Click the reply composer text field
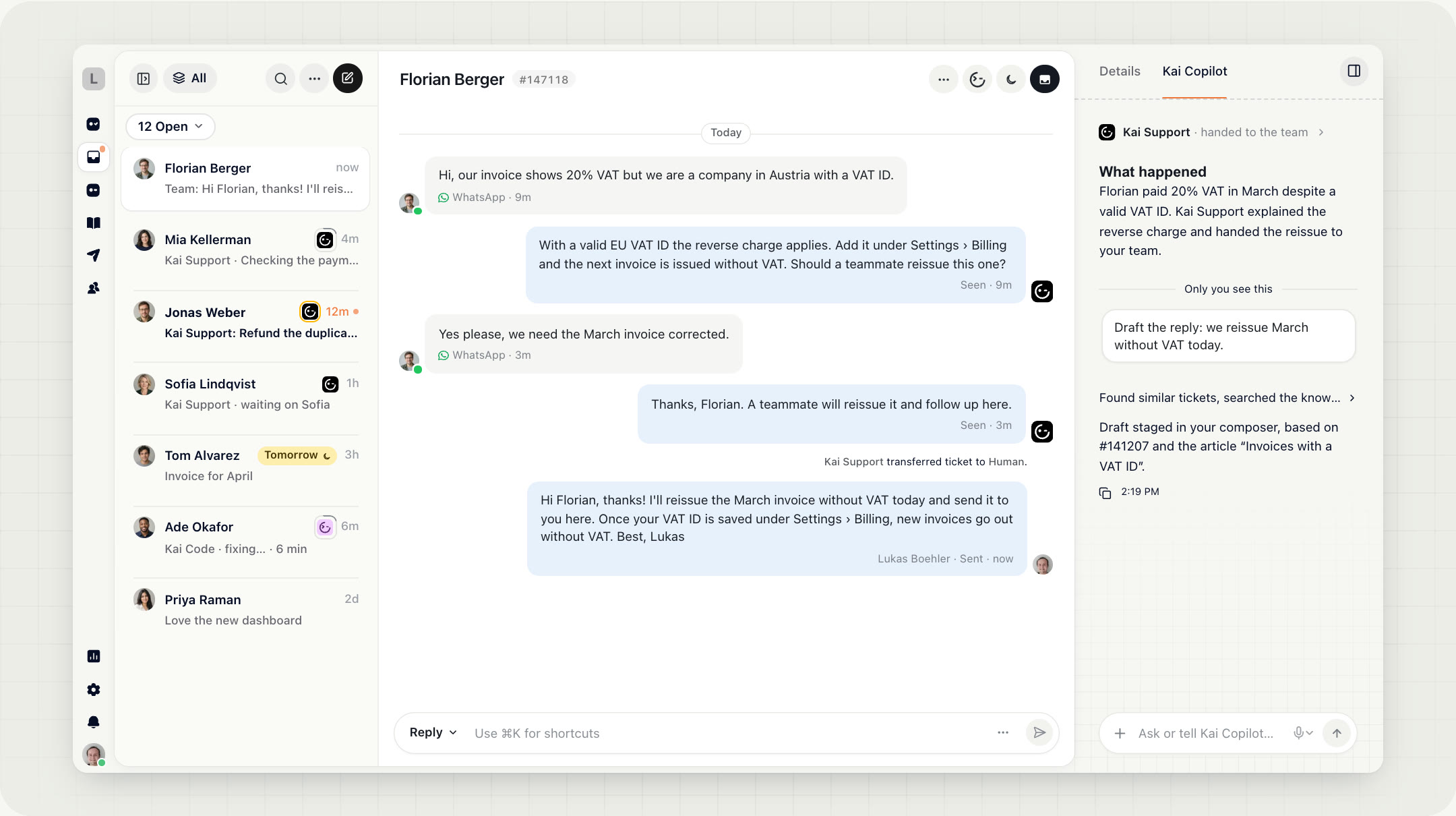1456x816 pixels. click(728, 733)
